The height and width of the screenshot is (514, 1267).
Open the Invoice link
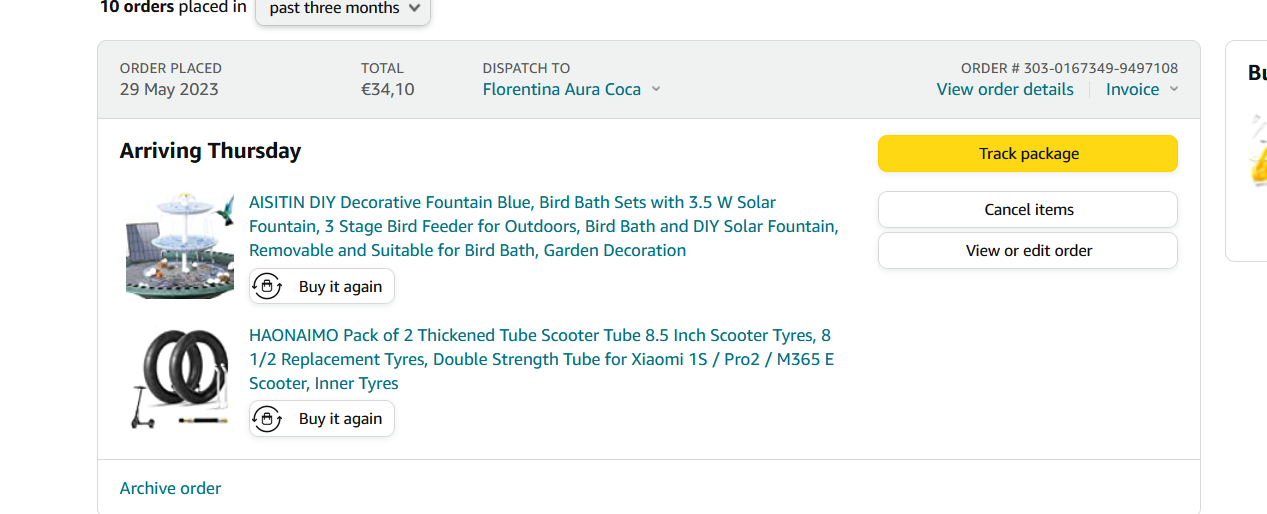click(x=1132, y=89)
